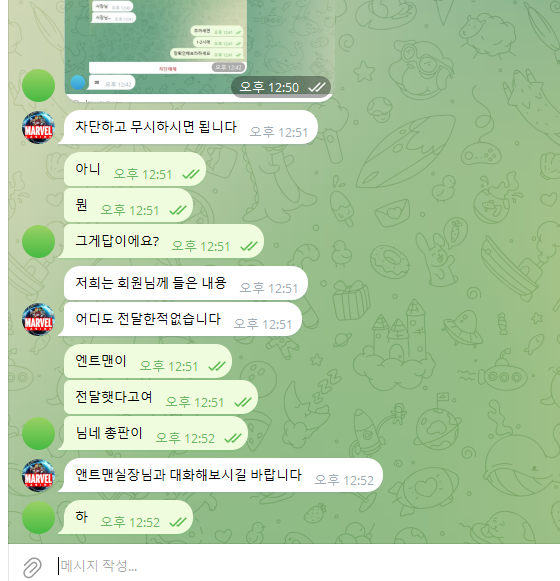Click the paperclip attach file icon
560x581 pixels.
[x=32, y=567]
